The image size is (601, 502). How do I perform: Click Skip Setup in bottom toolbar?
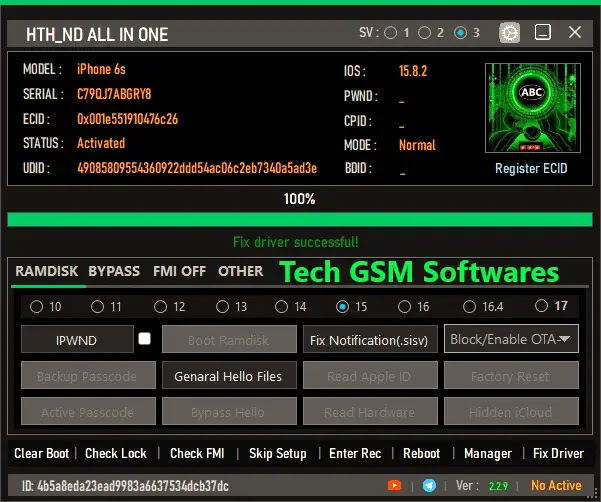point(278,454)
